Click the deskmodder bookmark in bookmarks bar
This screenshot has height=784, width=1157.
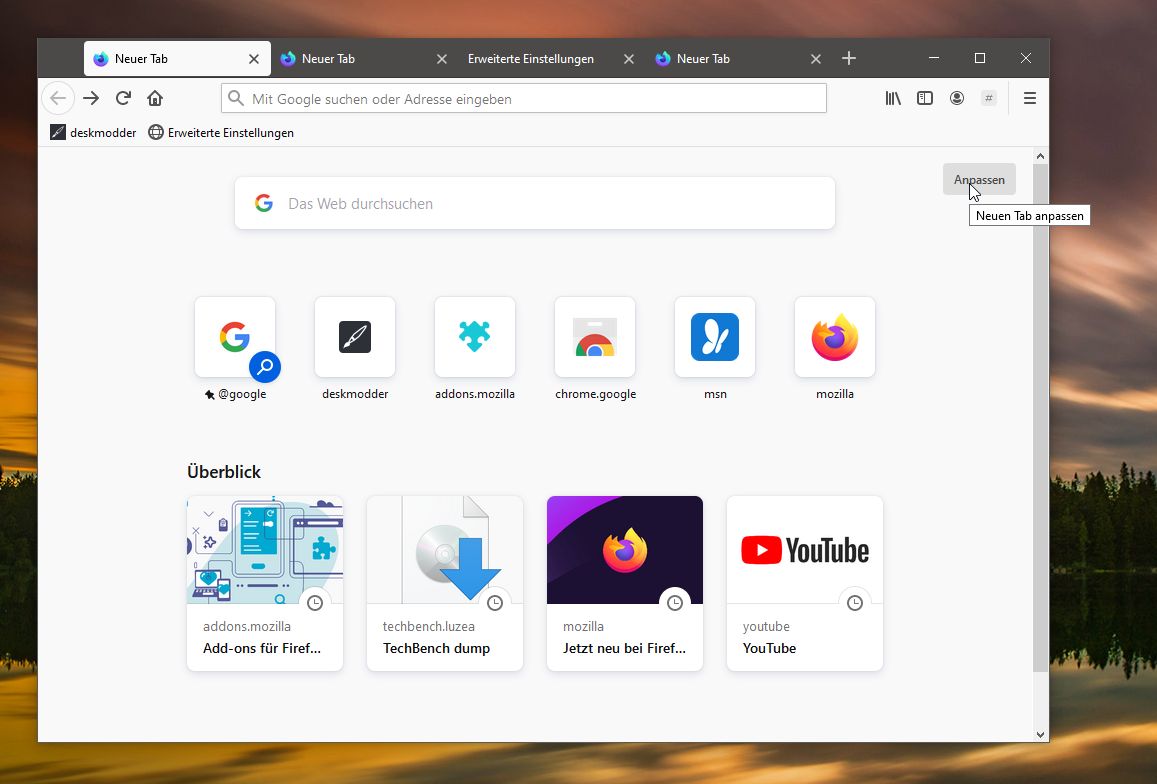[93, 133]
